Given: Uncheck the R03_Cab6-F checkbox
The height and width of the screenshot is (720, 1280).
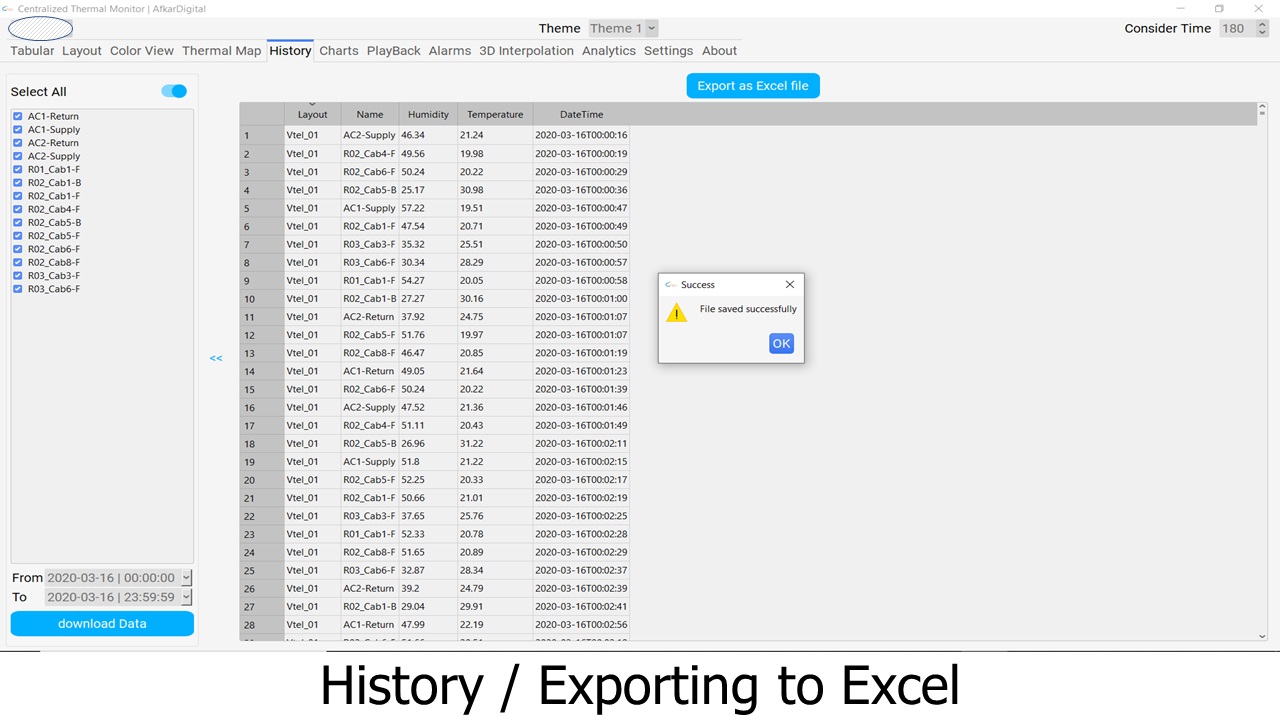Looking at the screenshot, I should pyautogui.click(x=18, y=289).
